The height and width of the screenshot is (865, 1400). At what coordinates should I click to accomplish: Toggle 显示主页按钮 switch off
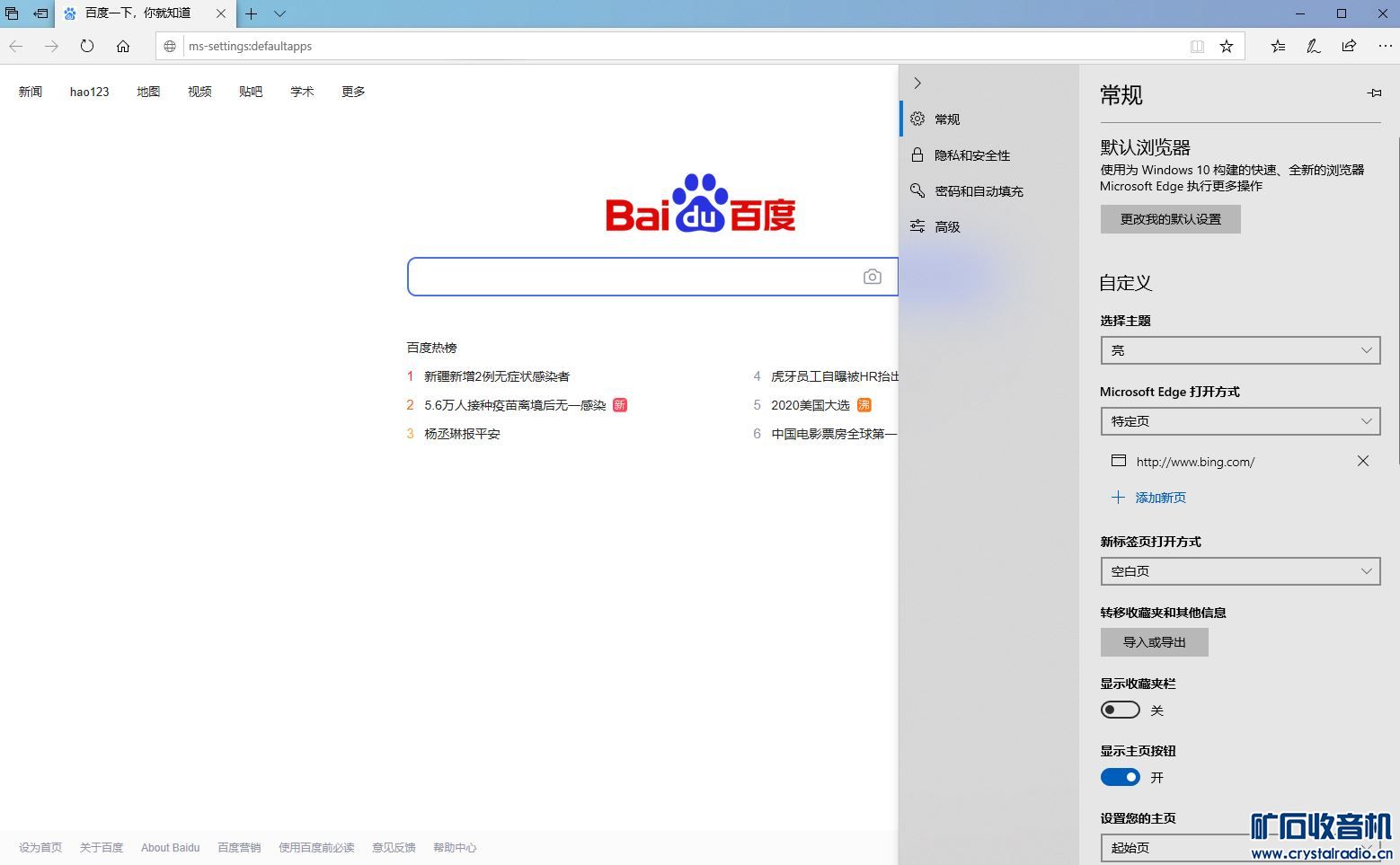coord(1121,777)
